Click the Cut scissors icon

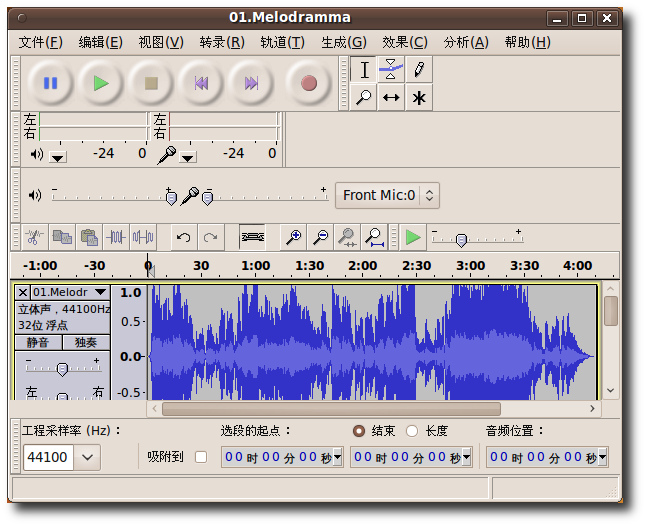pyautogui.click(x=34, y=237)
